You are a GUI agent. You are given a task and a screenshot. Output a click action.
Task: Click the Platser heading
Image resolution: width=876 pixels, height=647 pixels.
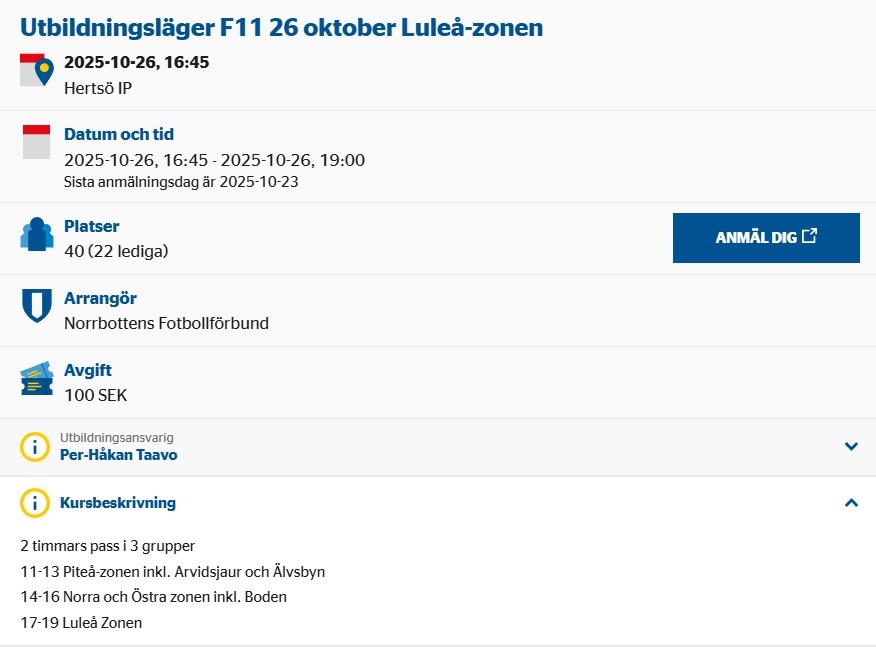click(x=91, y=226)
